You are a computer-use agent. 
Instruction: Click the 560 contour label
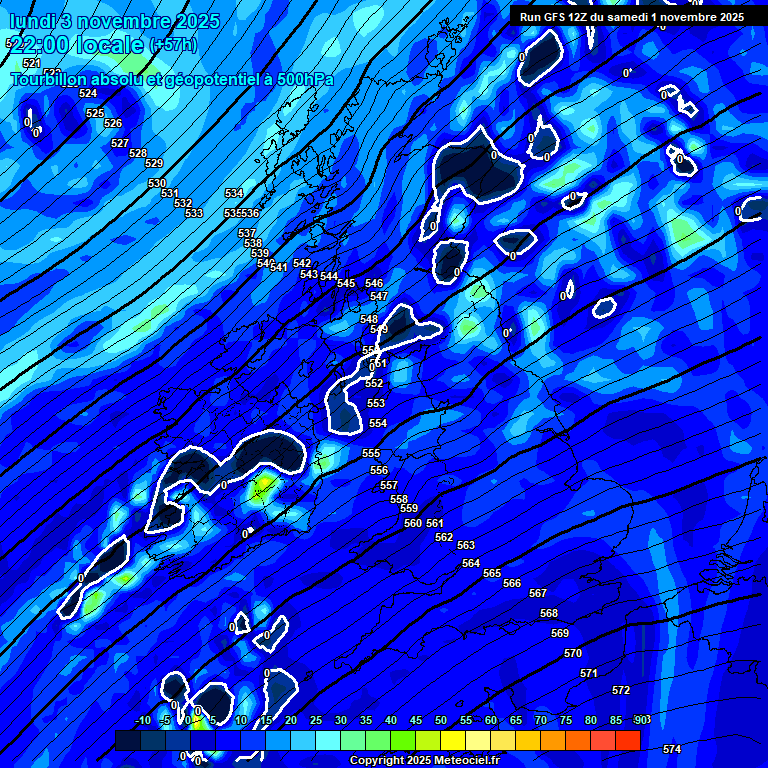pyautogui.click(x=412, y=523)
